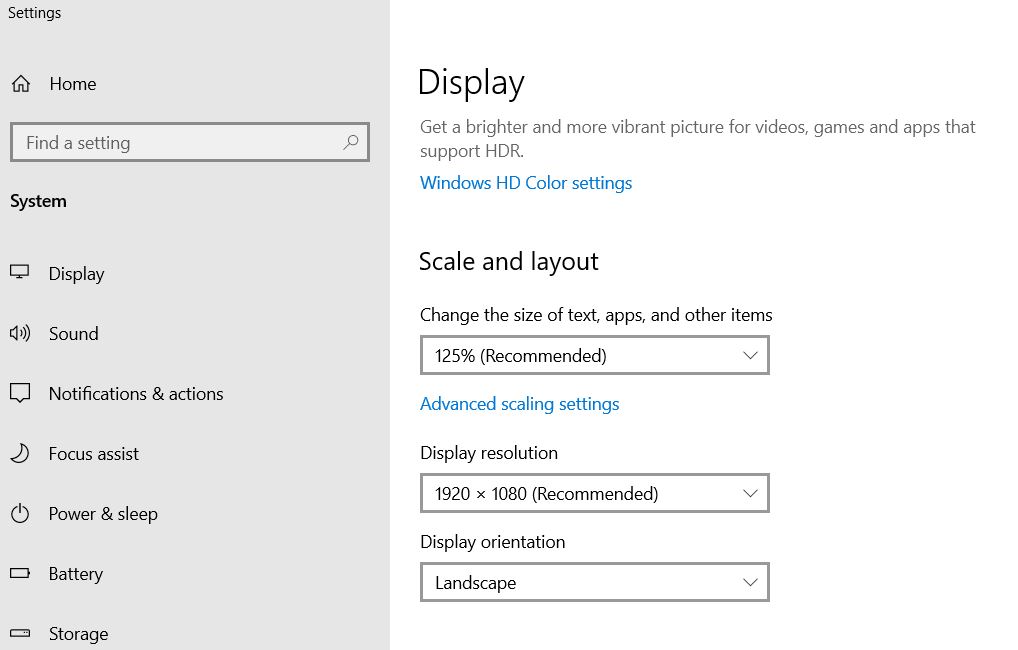
Task: Click the System section label
Action: [x=38, y=201]
